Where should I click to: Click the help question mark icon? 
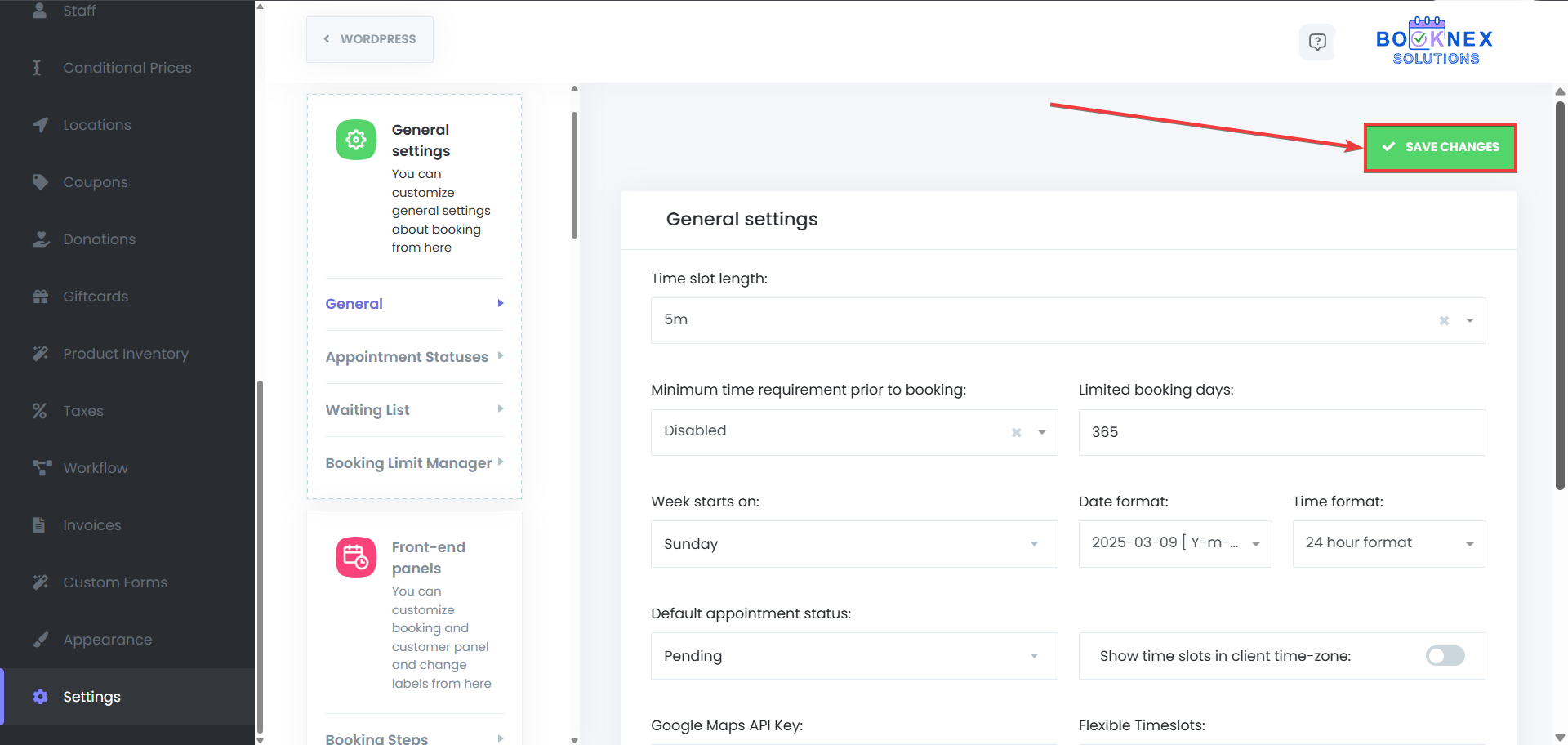pyautogui.click(x=1316, y=42)
